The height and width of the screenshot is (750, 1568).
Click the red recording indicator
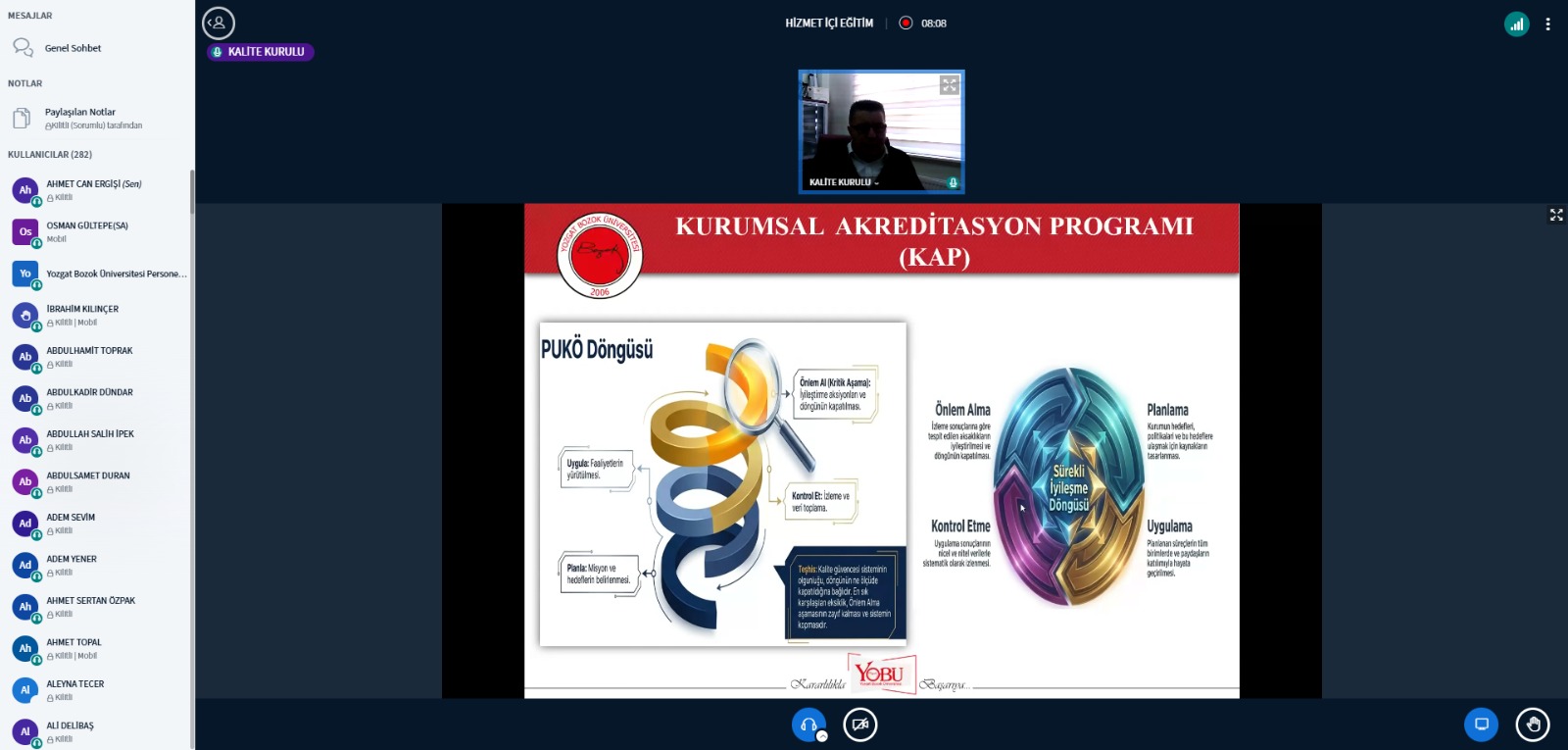click(x=906, y=24)
